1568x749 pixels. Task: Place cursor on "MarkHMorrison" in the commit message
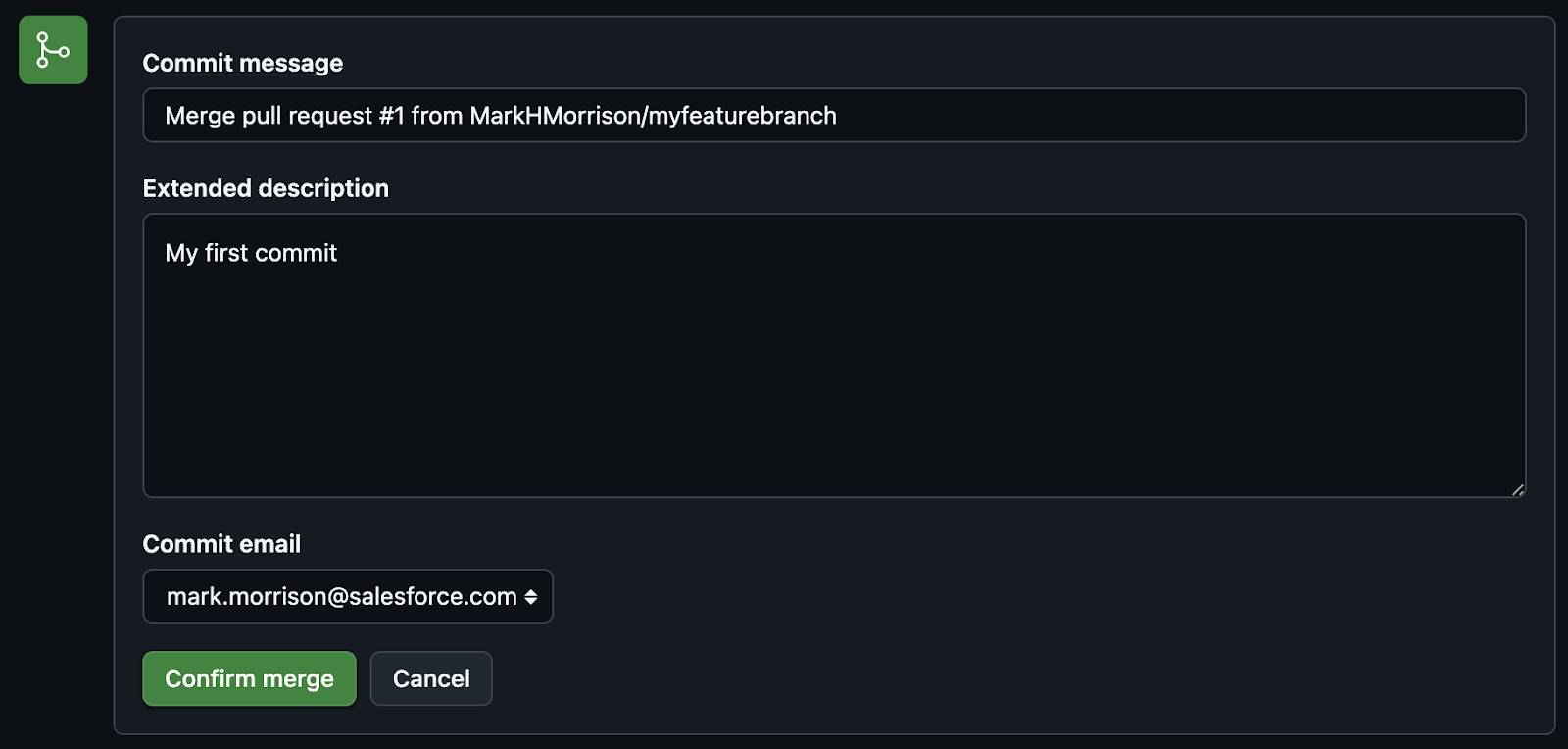click(555, 116)
